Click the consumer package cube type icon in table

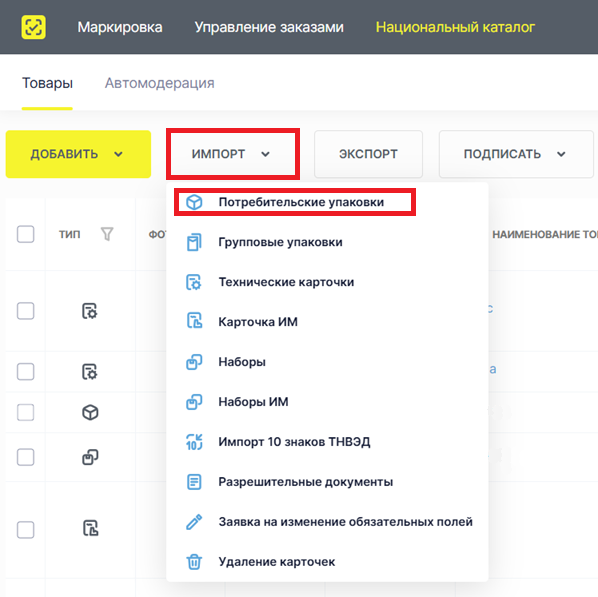[x=90, y=412]
